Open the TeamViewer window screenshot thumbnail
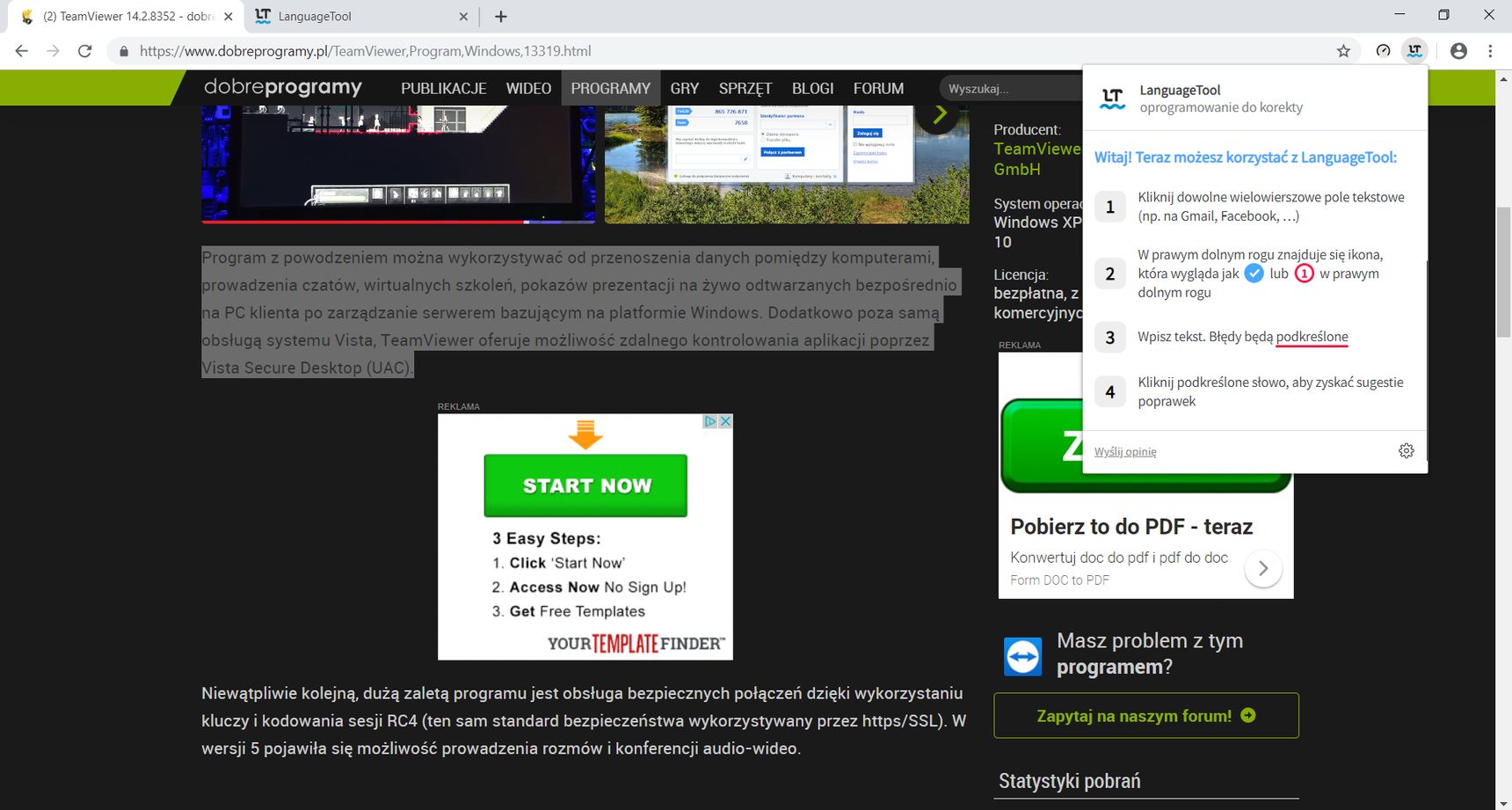The width and height of the screenshot is (1512, 810). click(787, 164)
